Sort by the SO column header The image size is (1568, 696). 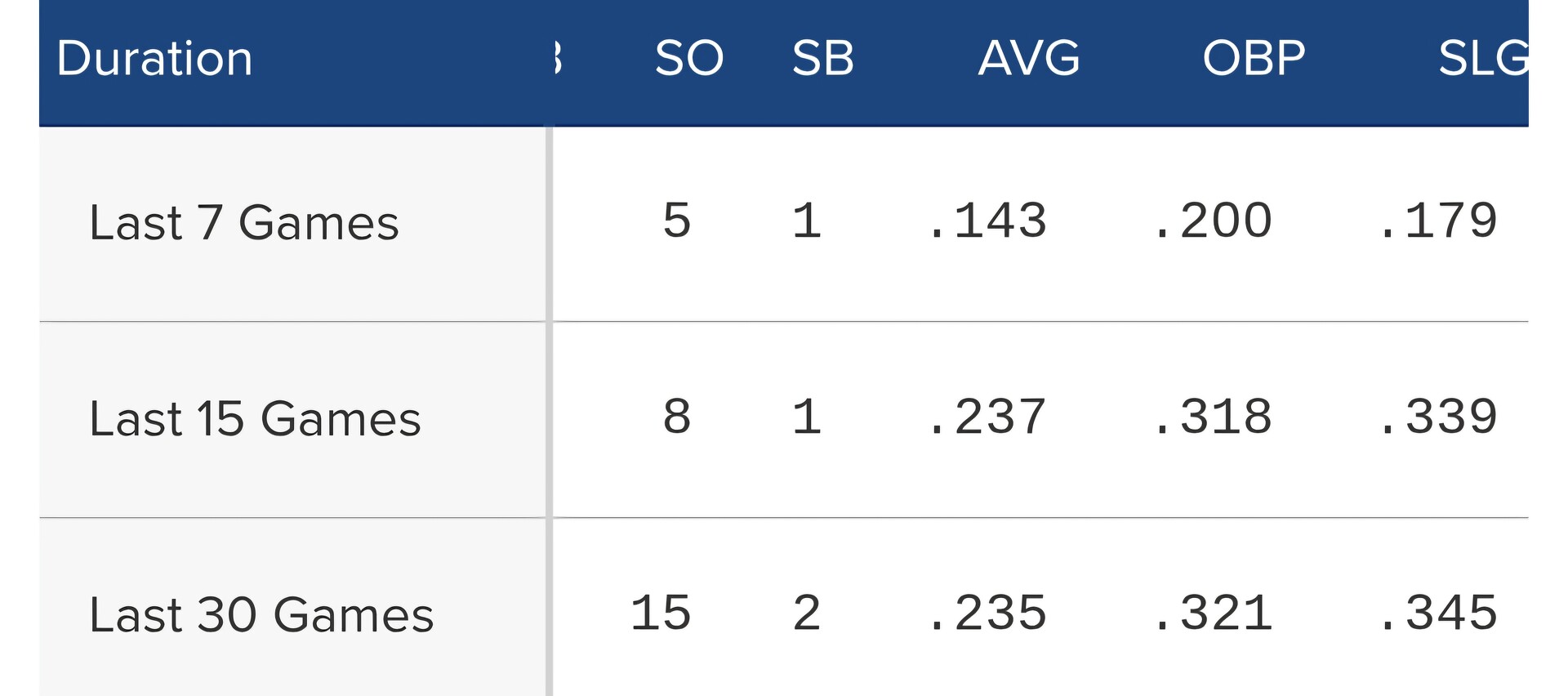(689, 59)
